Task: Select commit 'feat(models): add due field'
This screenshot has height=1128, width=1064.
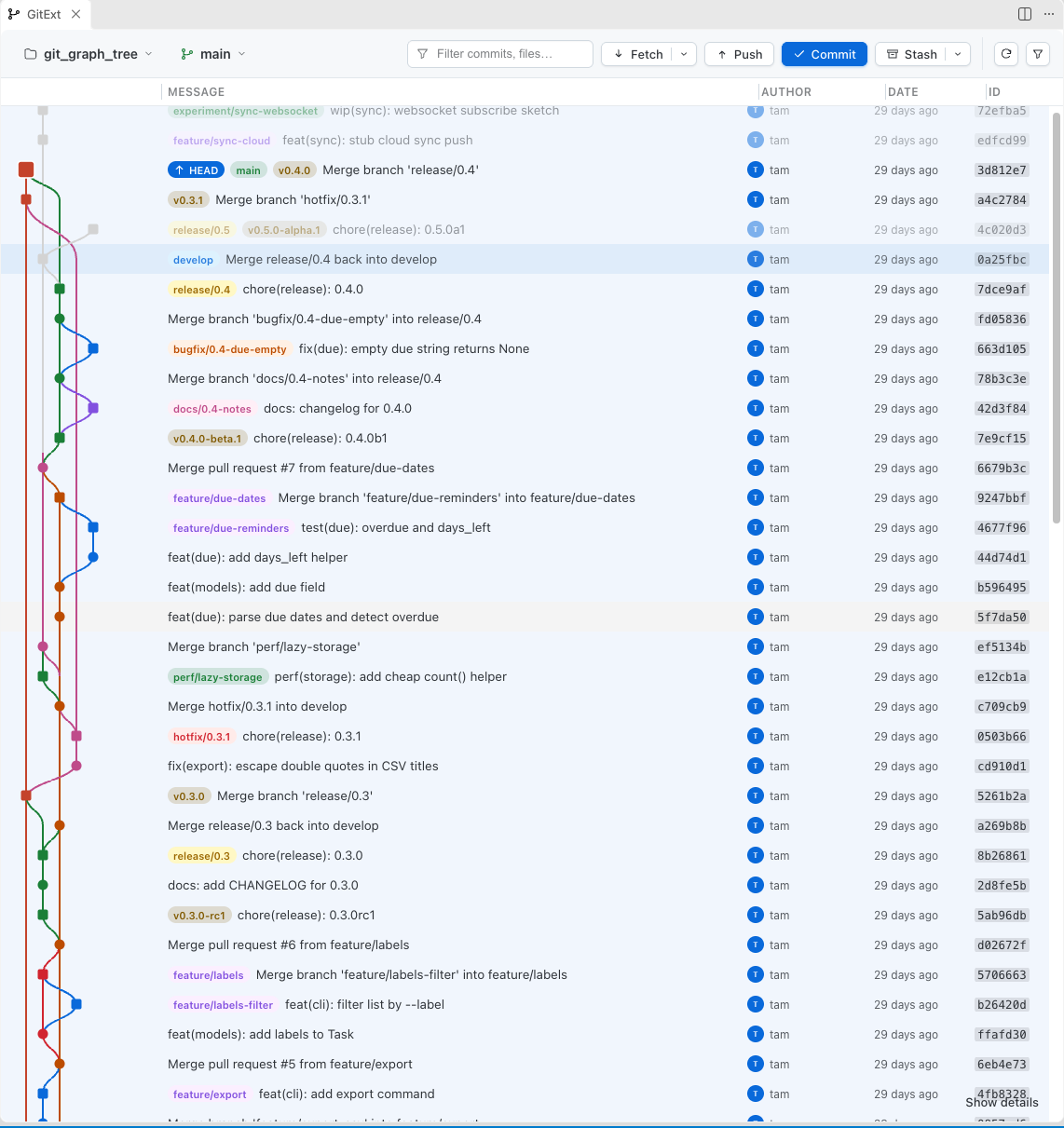Action: (246, 588)
